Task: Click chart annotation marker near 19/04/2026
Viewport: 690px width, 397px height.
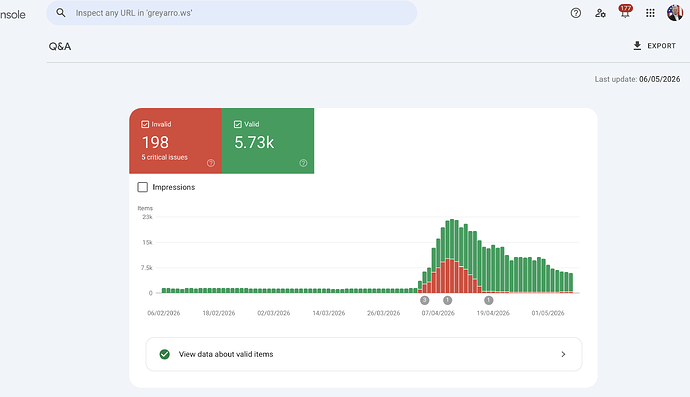Action: (x=488, y=300)
